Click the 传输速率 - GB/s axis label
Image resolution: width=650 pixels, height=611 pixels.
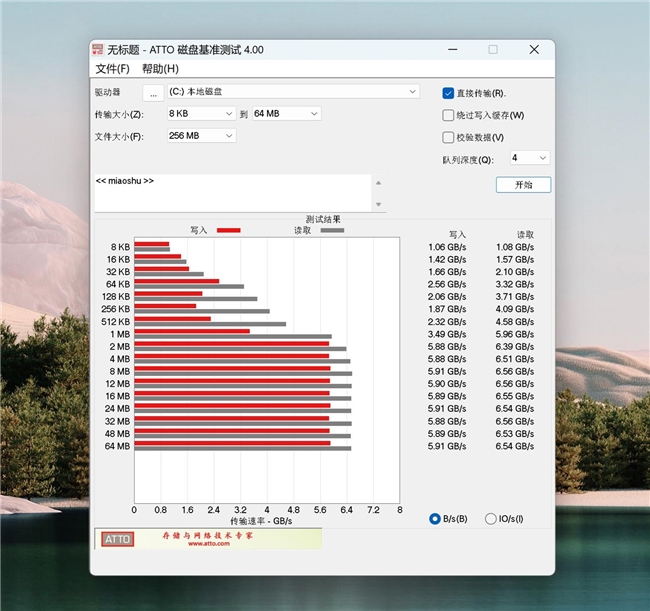[261, 521]
